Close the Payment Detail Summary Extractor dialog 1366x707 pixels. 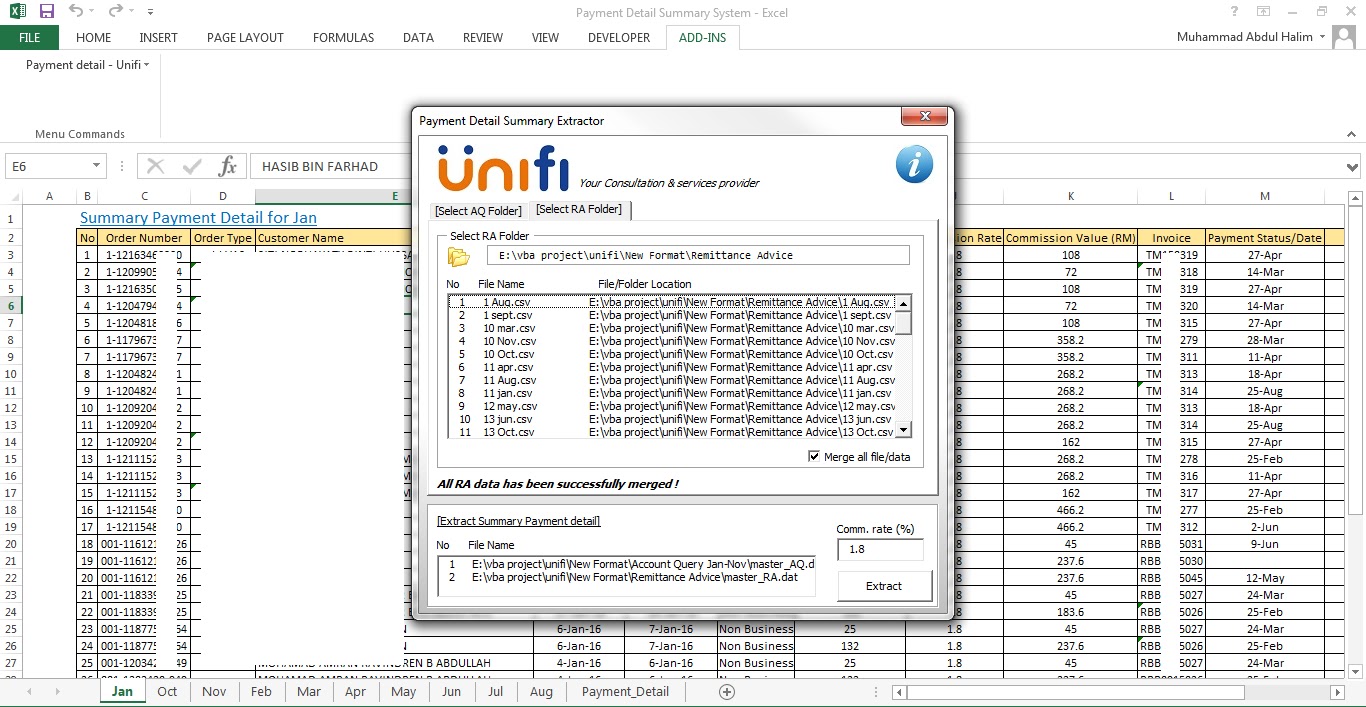[x=924, y=116]
